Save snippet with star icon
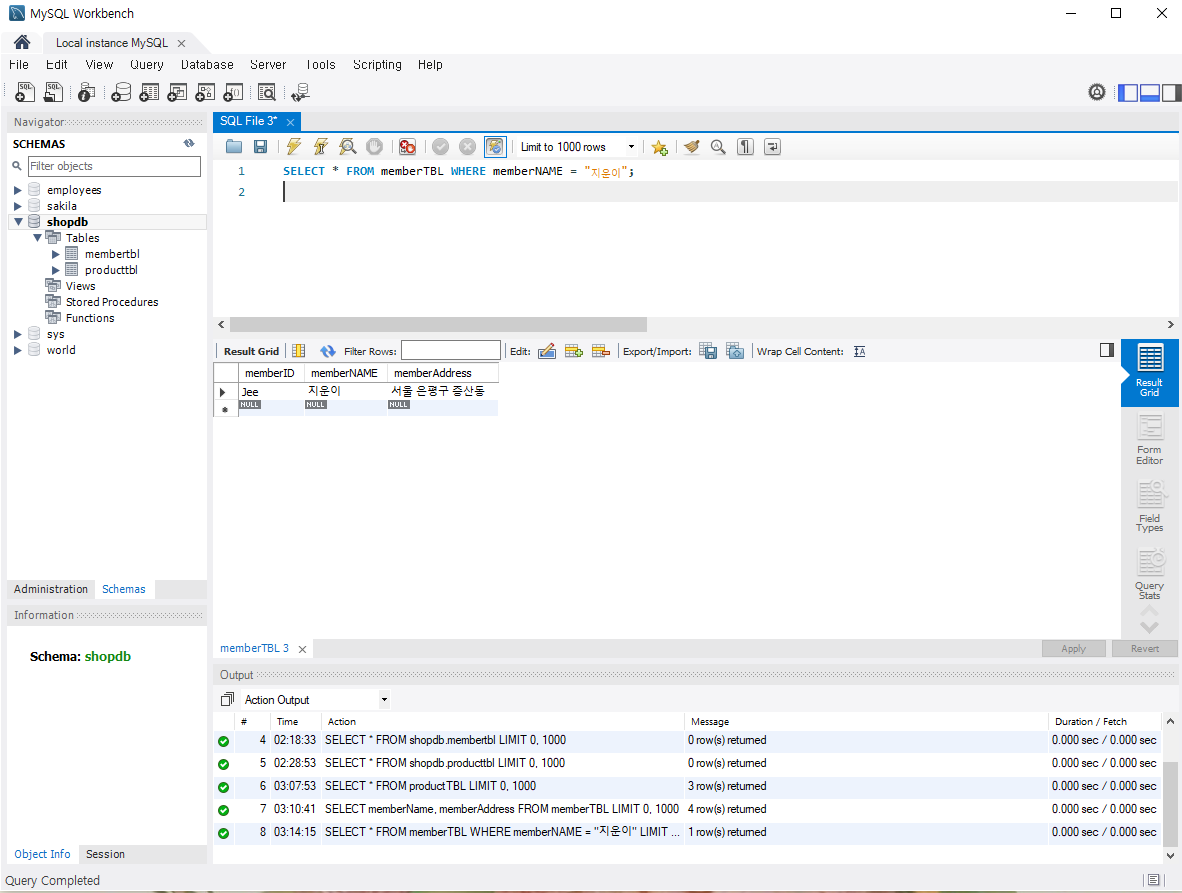 (660, 147)
